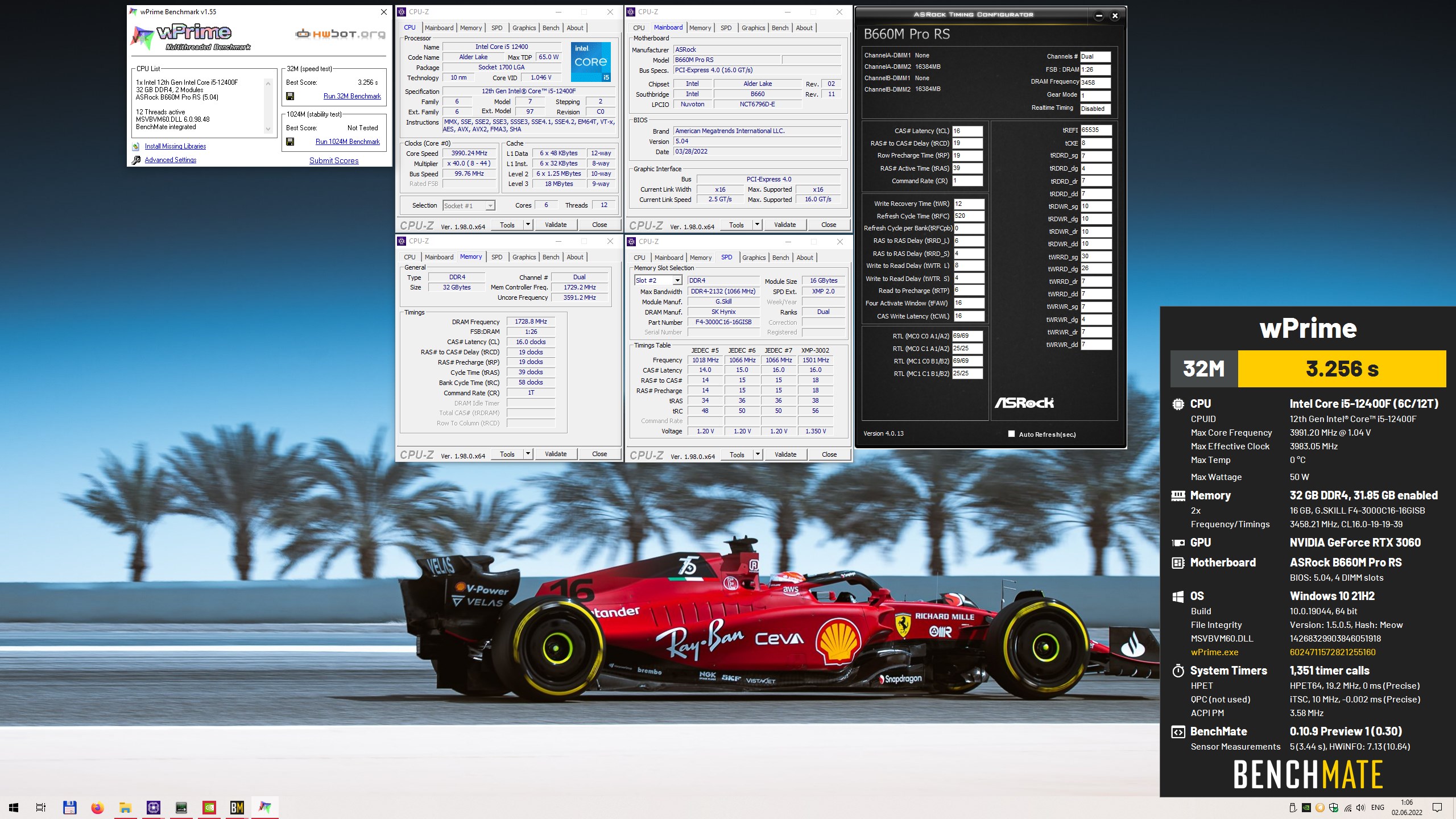Click the ENG language indicator
The width and height of the screenshot is (1456, 819).
1378,808
